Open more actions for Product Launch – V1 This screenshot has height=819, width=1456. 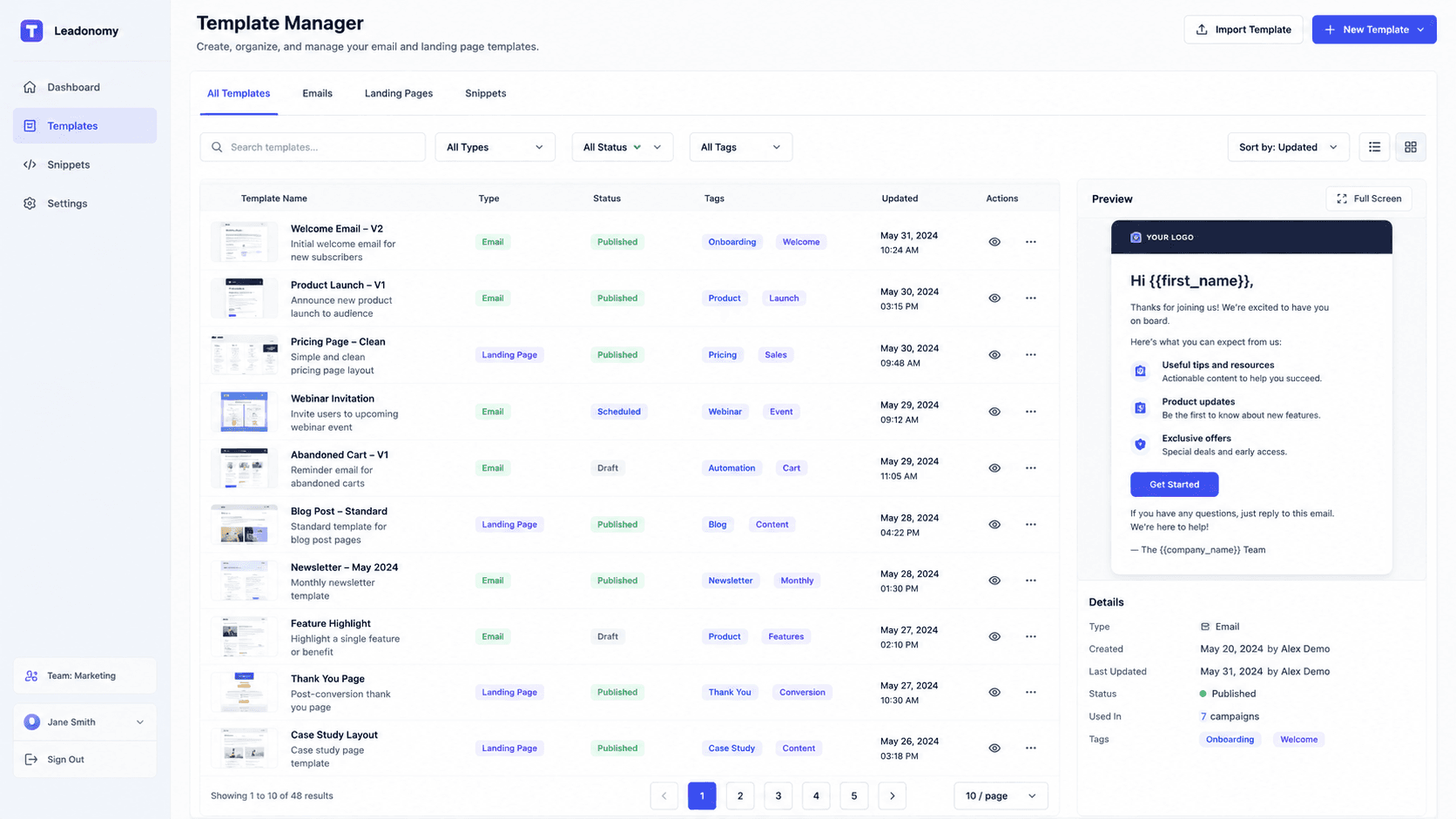(1031, 298)
